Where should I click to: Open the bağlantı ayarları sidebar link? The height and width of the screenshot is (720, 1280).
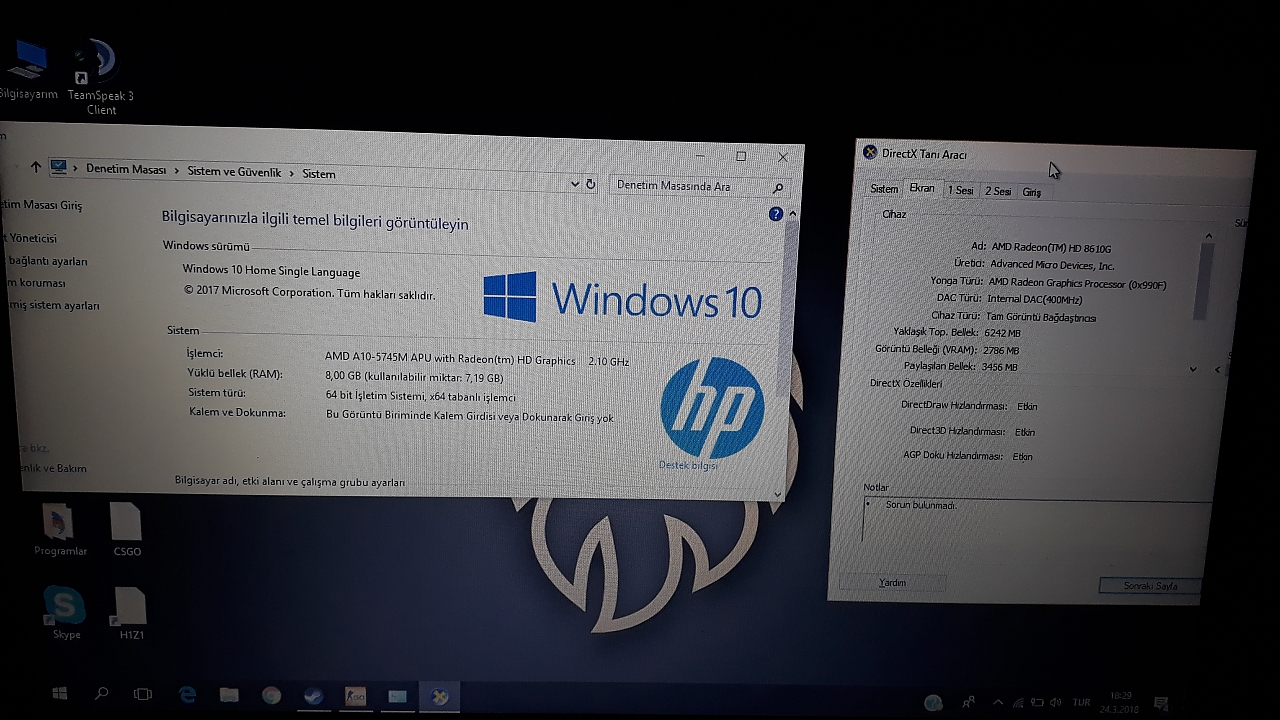[47, 261]
